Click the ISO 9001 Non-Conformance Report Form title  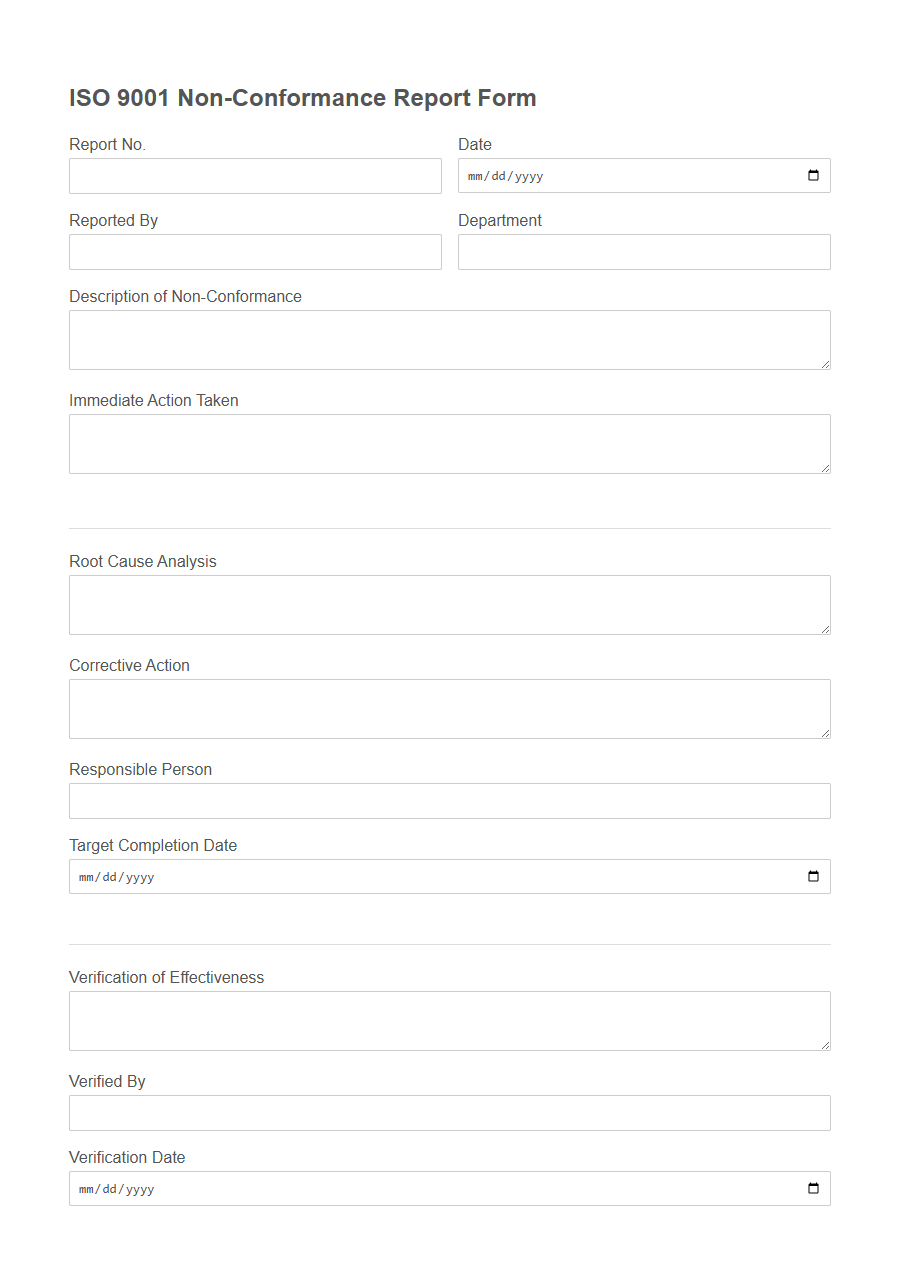302,97
